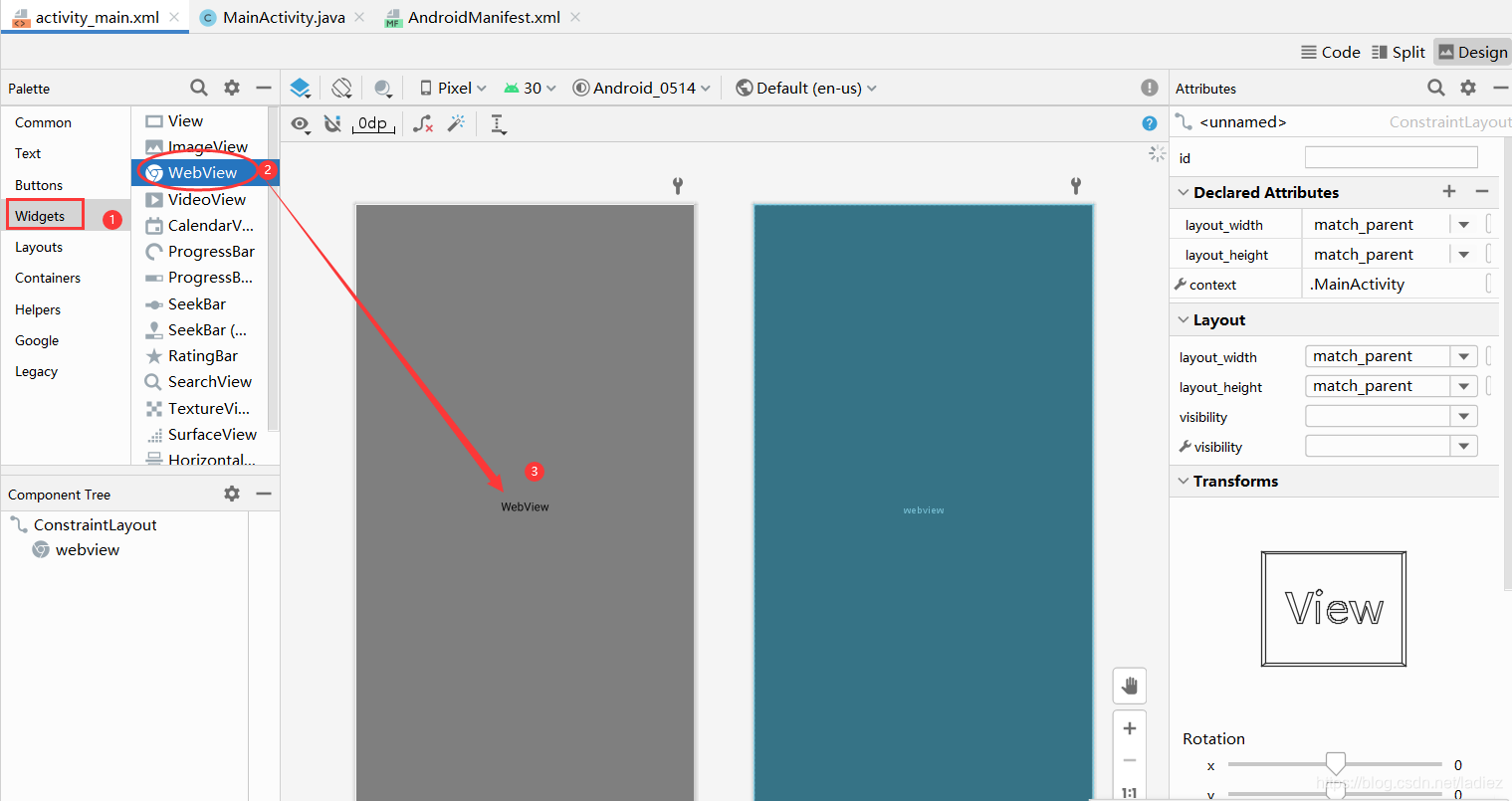Toggle autoconnect magnet icon

click(333, 124)
